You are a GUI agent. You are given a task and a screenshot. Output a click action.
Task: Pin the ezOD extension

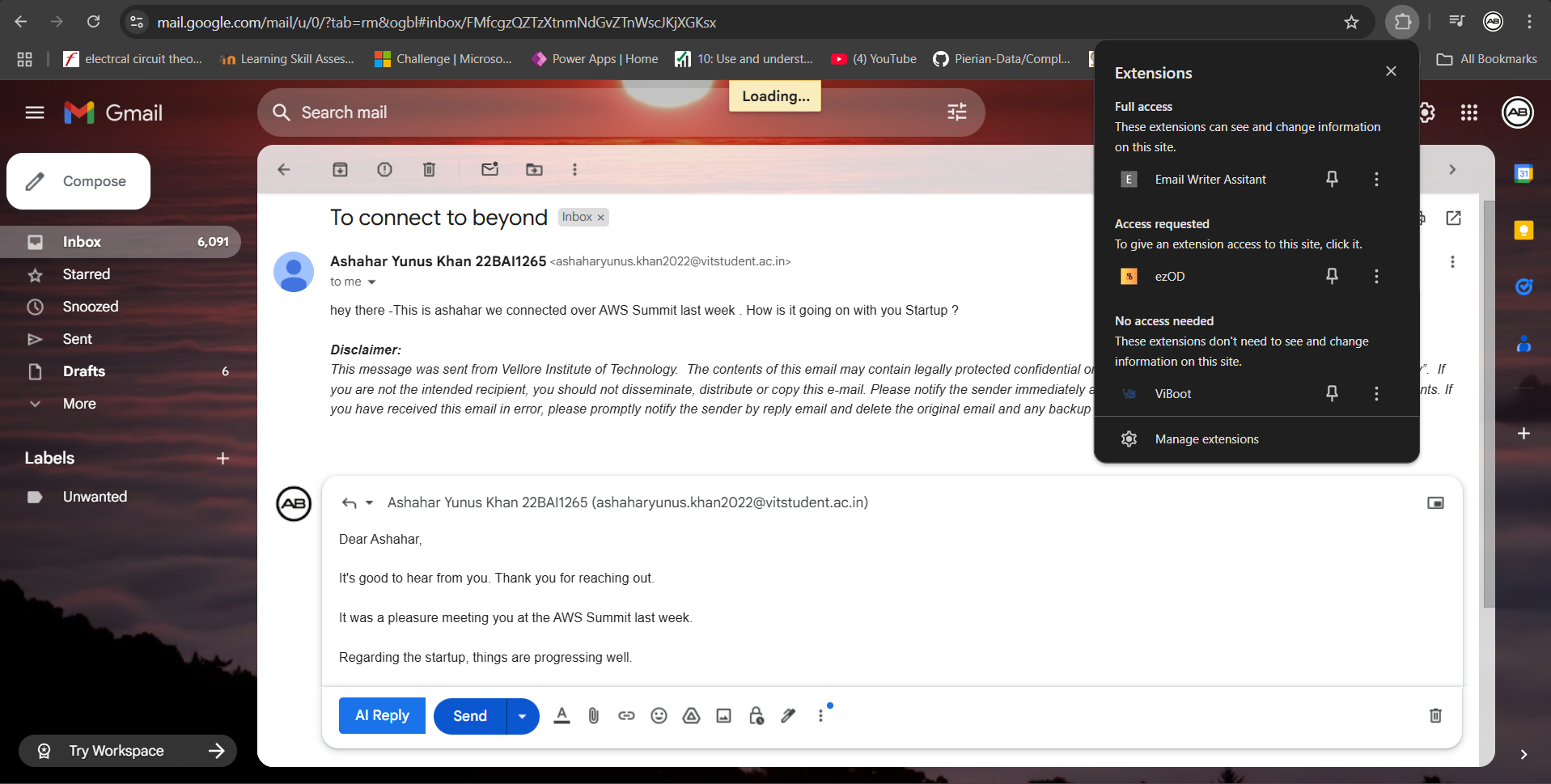tap(1332, 276)
